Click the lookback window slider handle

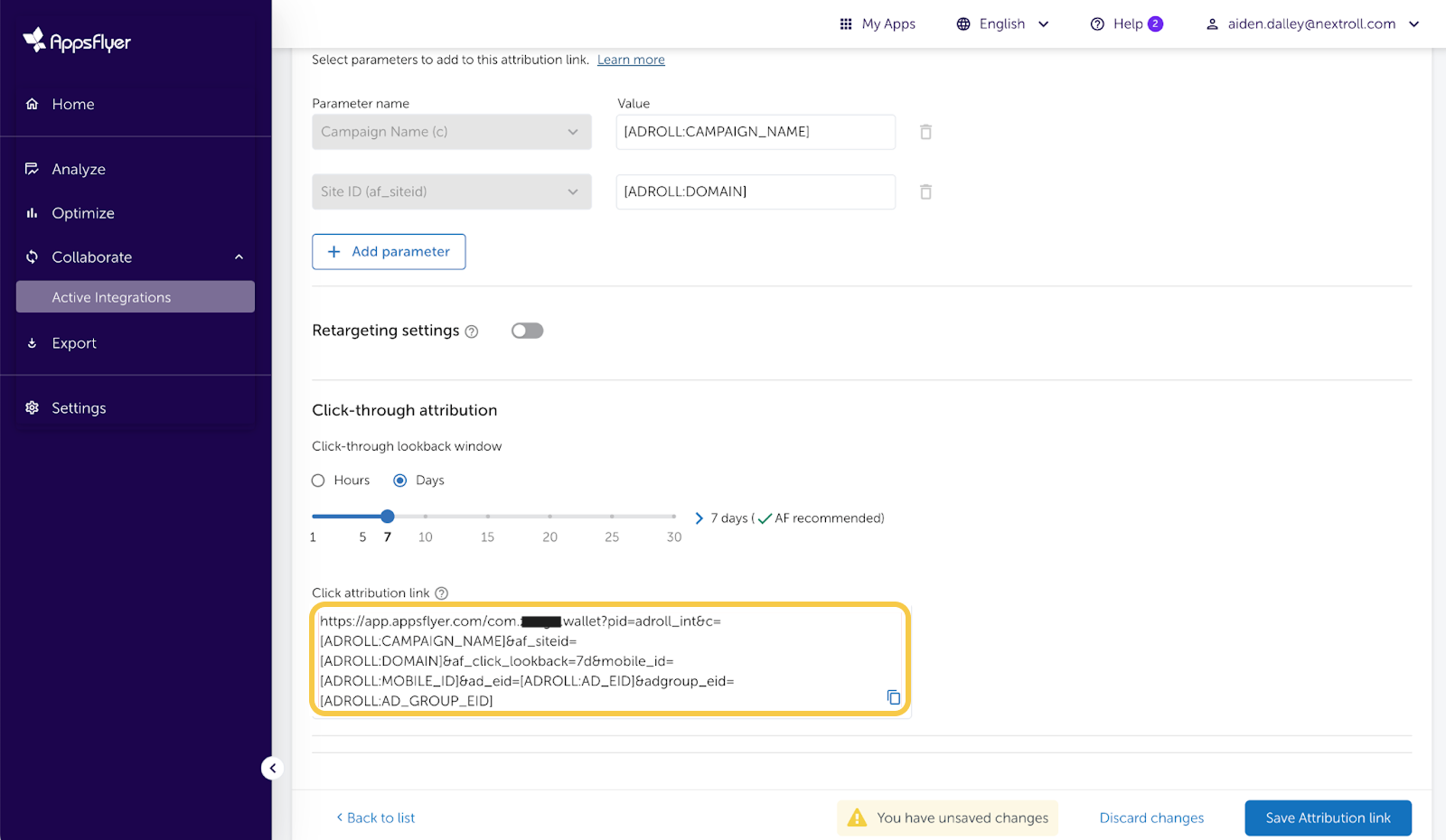(388, 517)
